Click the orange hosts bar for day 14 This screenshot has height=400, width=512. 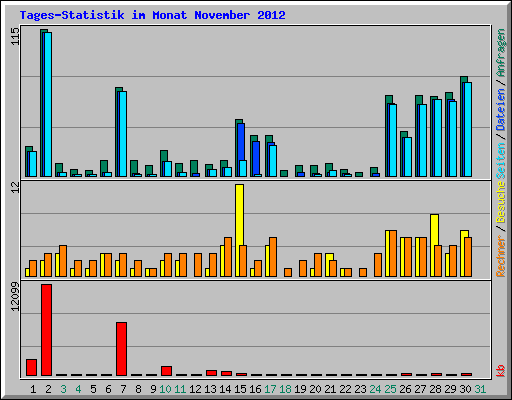(x=228, y=257)
